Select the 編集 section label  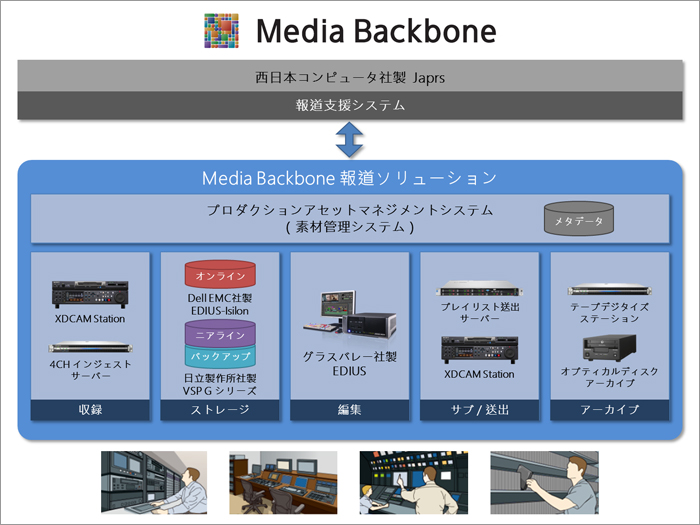coord(349,411)
